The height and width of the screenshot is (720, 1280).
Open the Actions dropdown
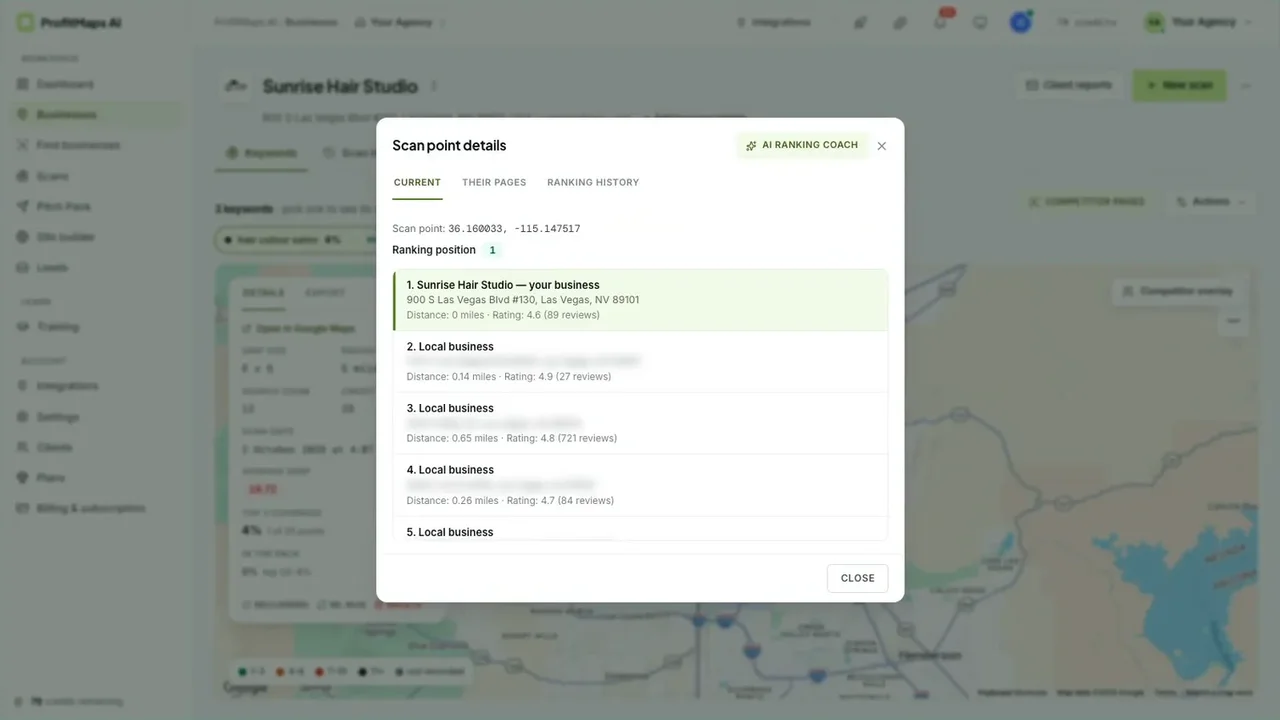pos(1211,202)
